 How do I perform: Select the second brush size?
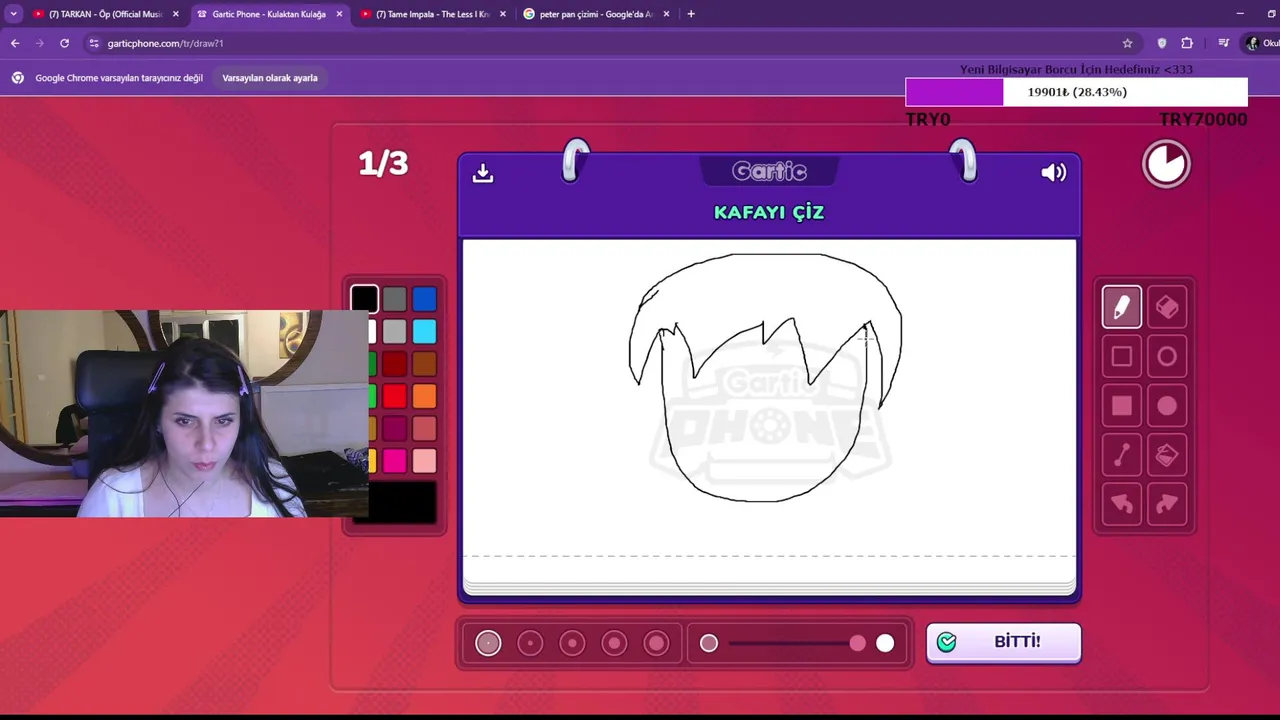pyautogui.click(x=530, y=643)
